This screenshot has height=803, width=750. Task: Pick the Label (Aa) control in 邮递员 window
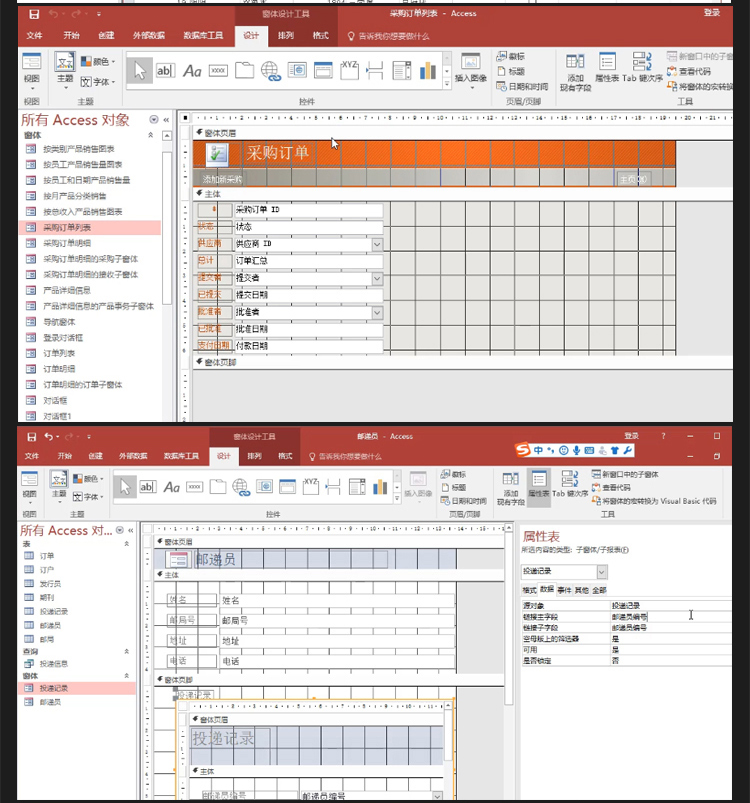pos(172,487)
